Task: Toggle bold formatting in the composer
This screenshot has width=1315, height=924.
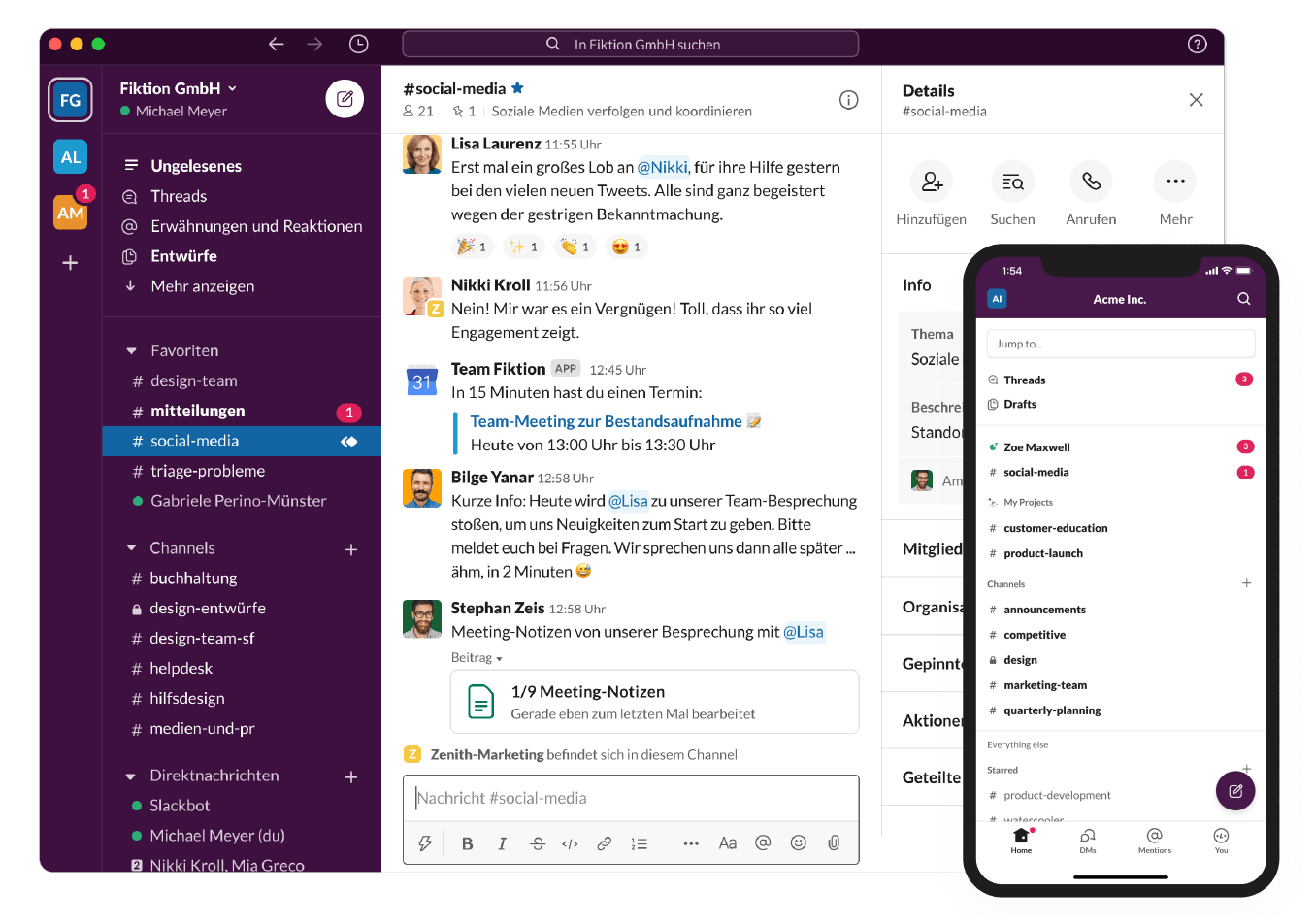Action: click(x=467, y=842)
